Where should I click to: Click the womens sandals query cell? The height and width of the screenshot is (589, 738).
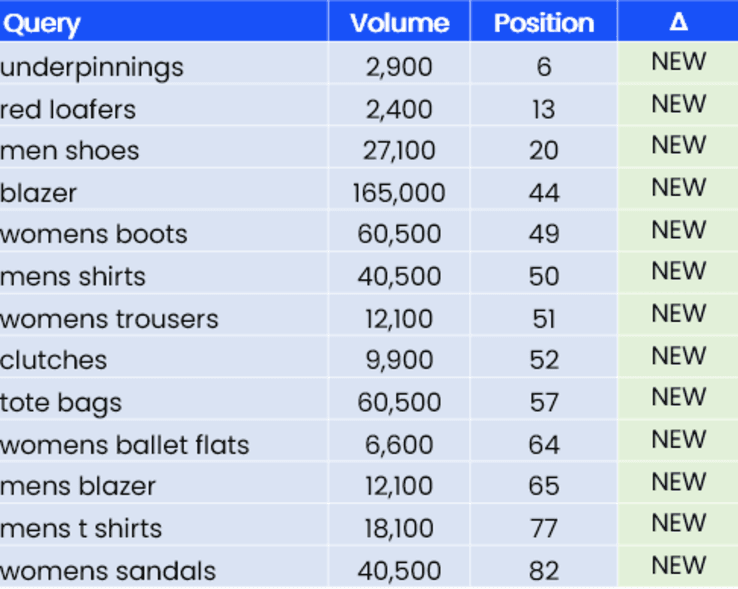pyautogui.click(x=108, y=571)
